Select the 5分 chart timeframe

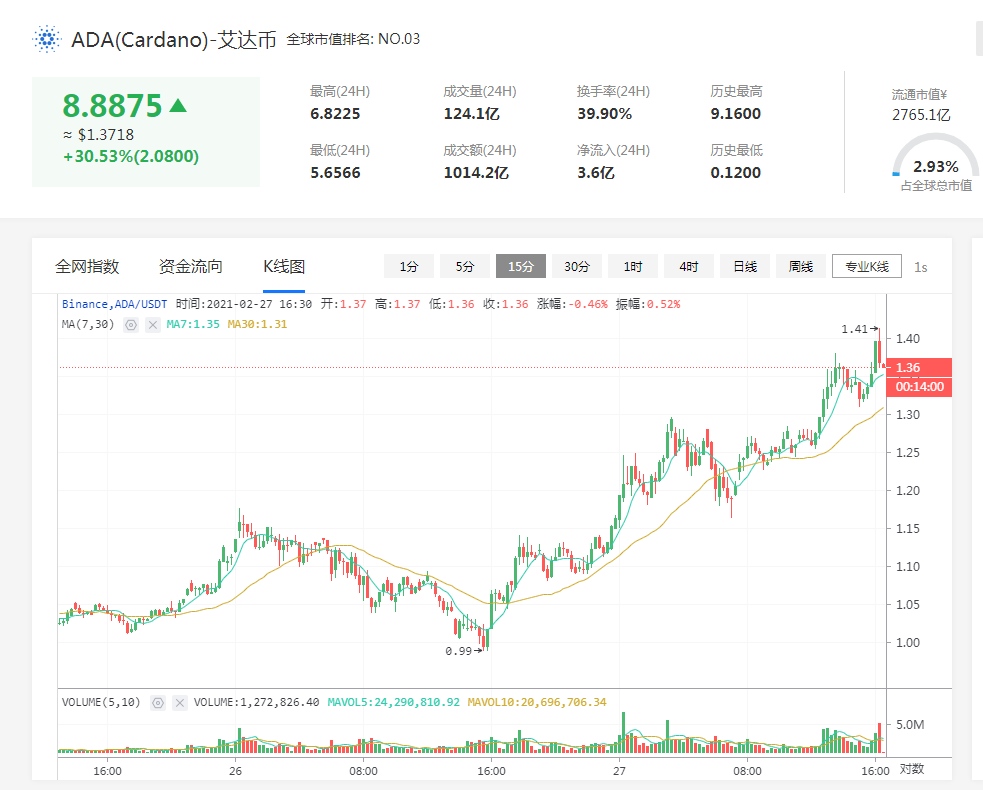(x=464, y=266)
